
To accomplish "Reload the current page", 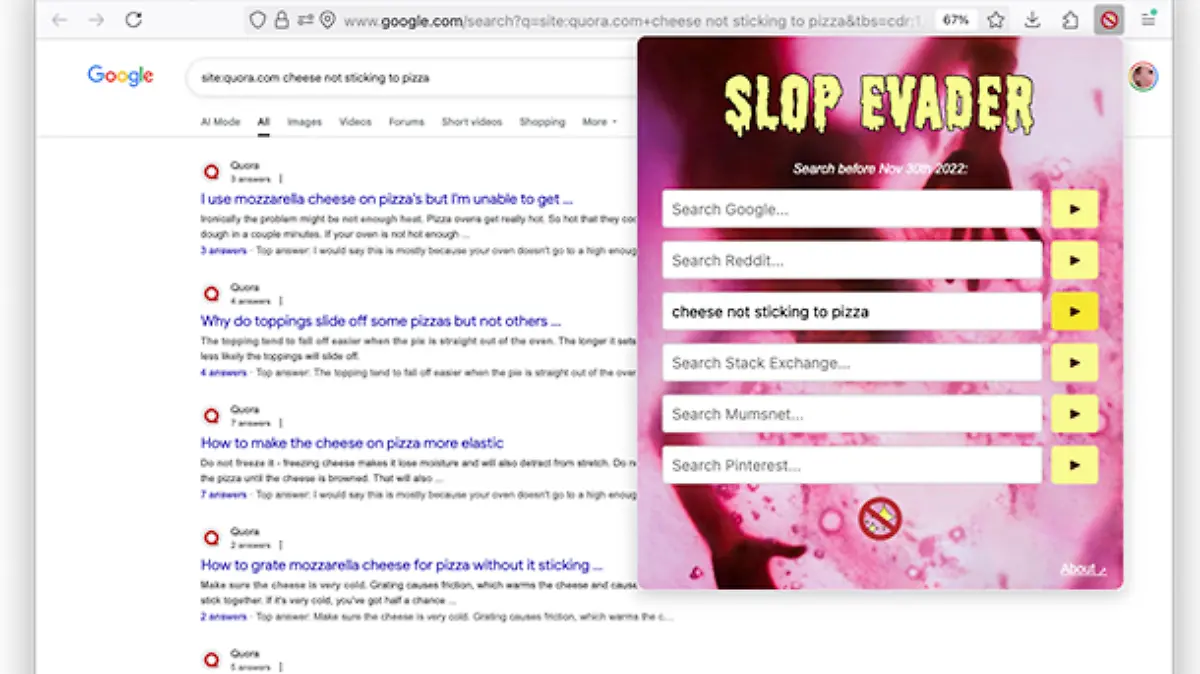I will click(134, 18).
